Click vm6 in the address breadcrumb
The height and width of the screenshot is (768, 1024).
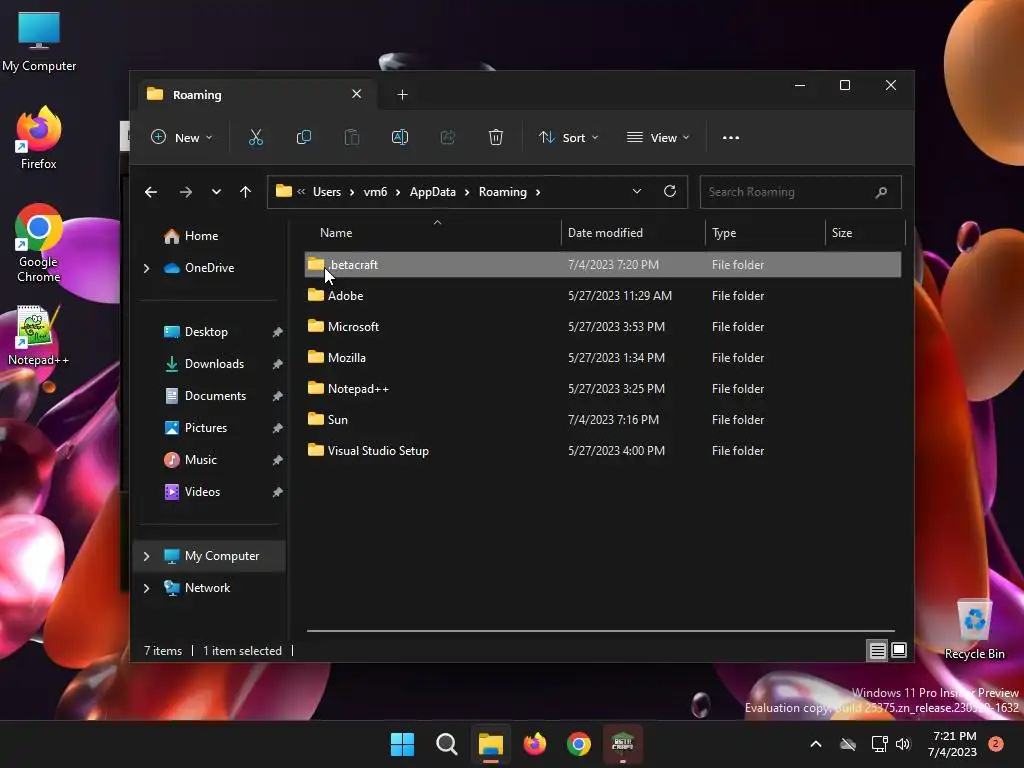tap(375, 192)
